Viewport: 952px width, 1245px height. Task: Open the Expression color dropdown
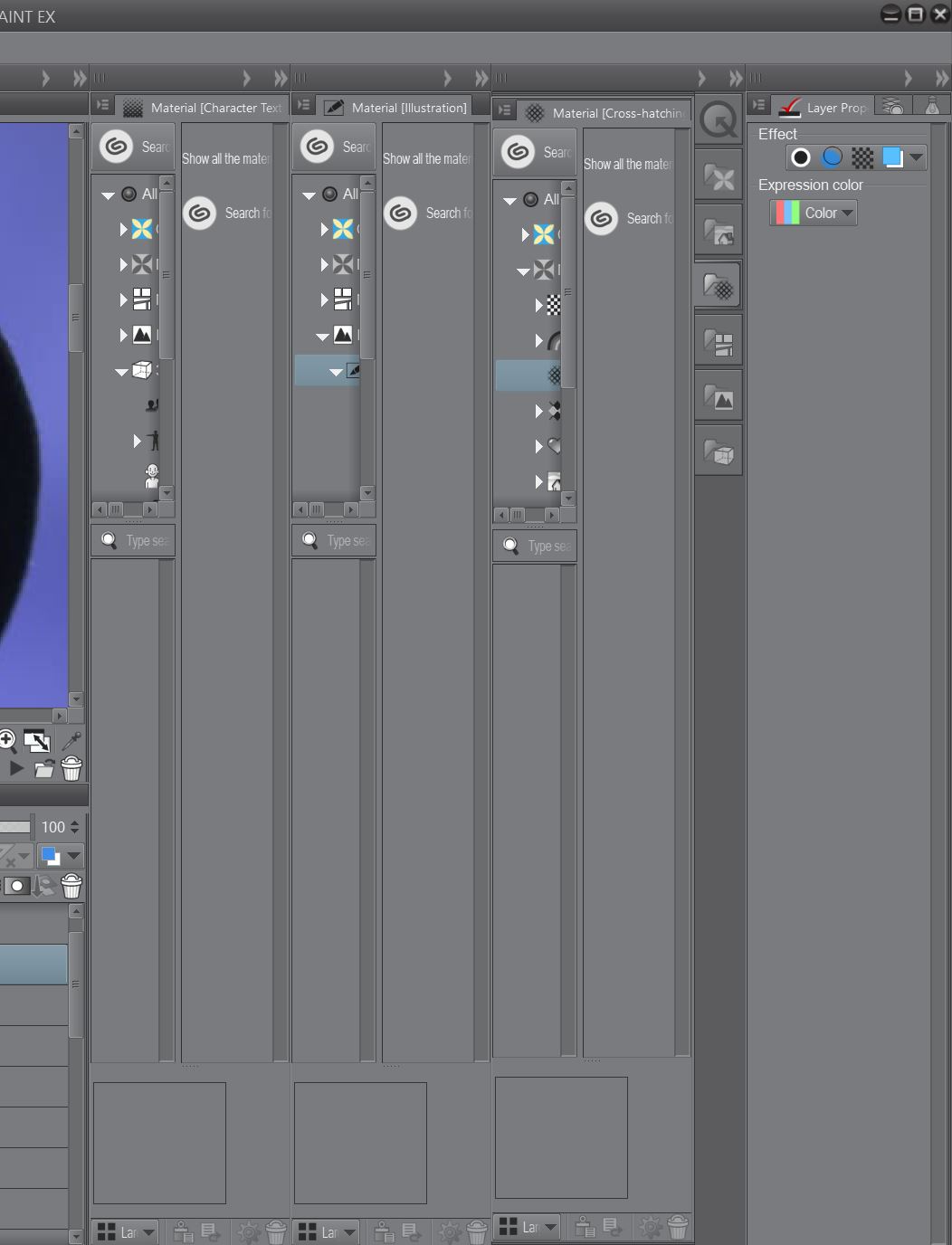point(814,213)
